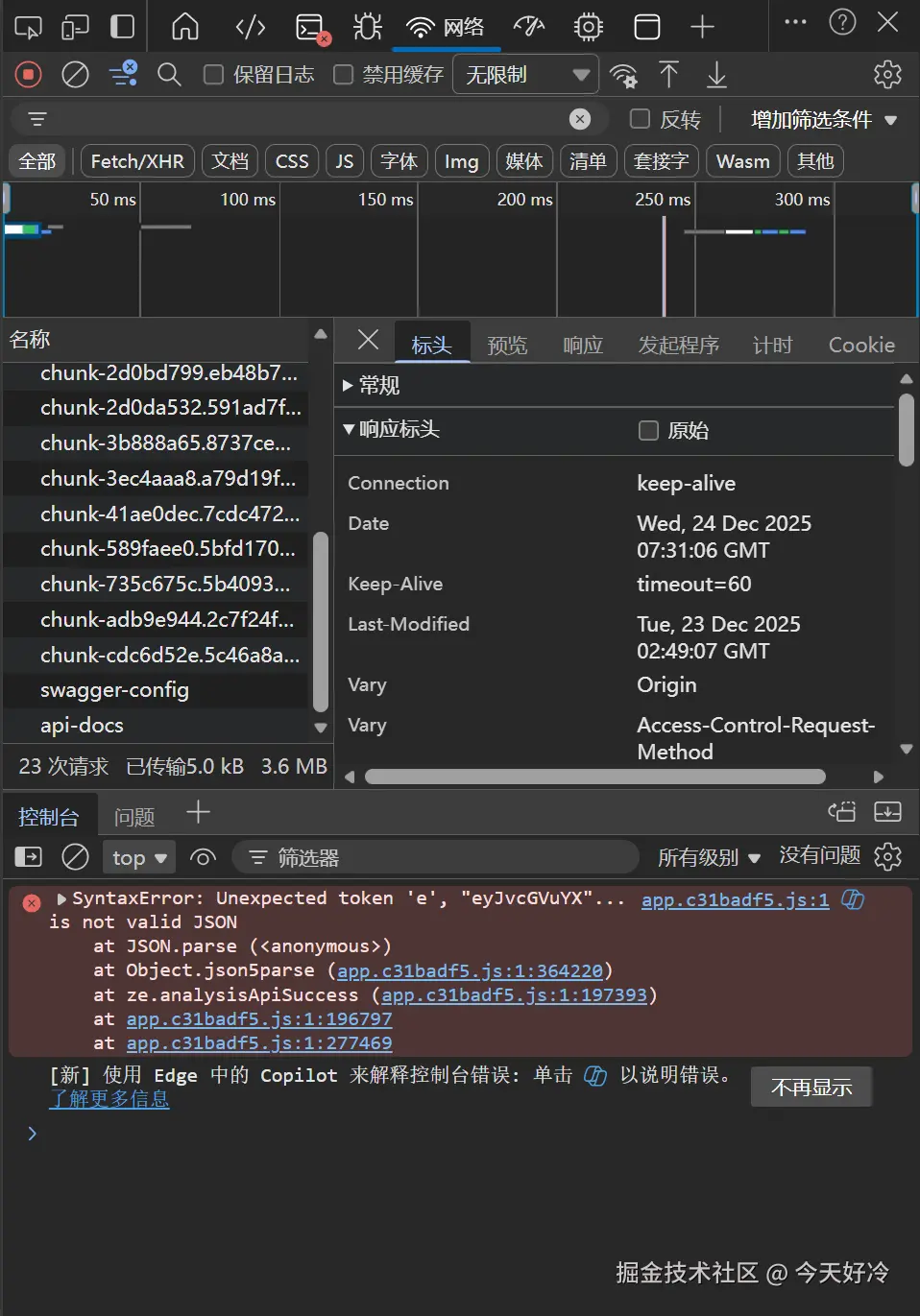920x1316 pixels.
Task: Open console settings gear
Action: click(888, 856)
